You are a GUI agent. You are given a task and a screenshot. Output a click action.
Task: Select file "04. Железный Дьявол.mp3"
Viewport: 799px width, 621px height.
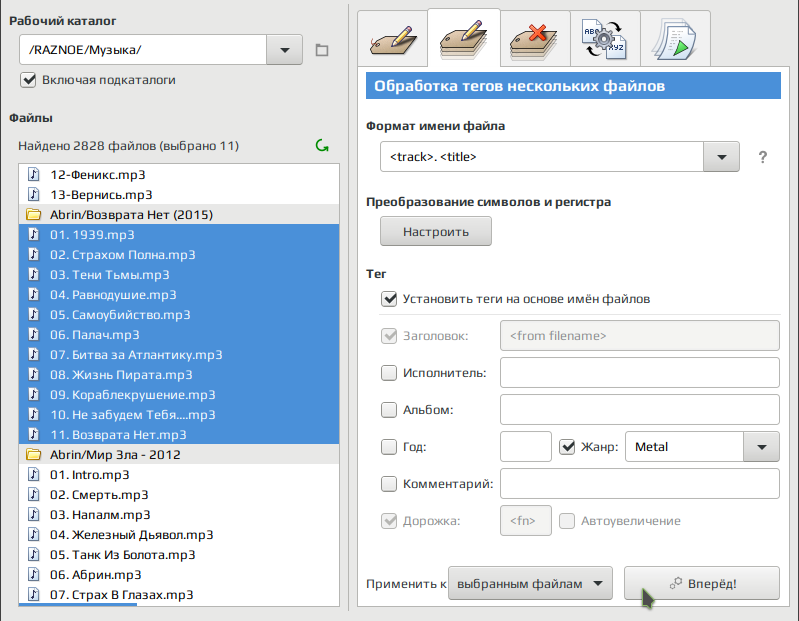click(179, 534)
